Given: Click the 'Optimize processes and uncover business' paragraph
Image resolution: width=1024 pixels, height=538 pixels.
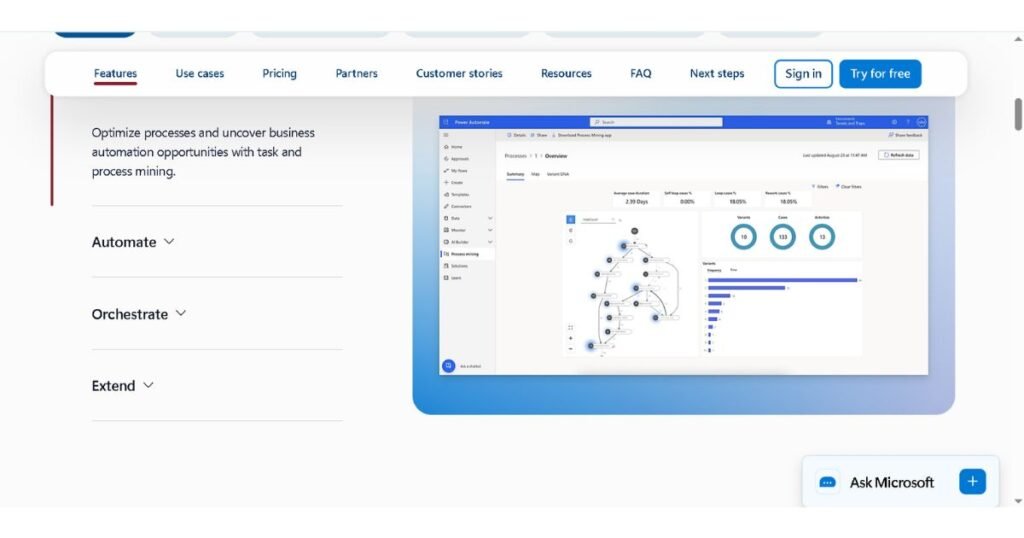Looking at the screenshot, I should tap(203, 152).
